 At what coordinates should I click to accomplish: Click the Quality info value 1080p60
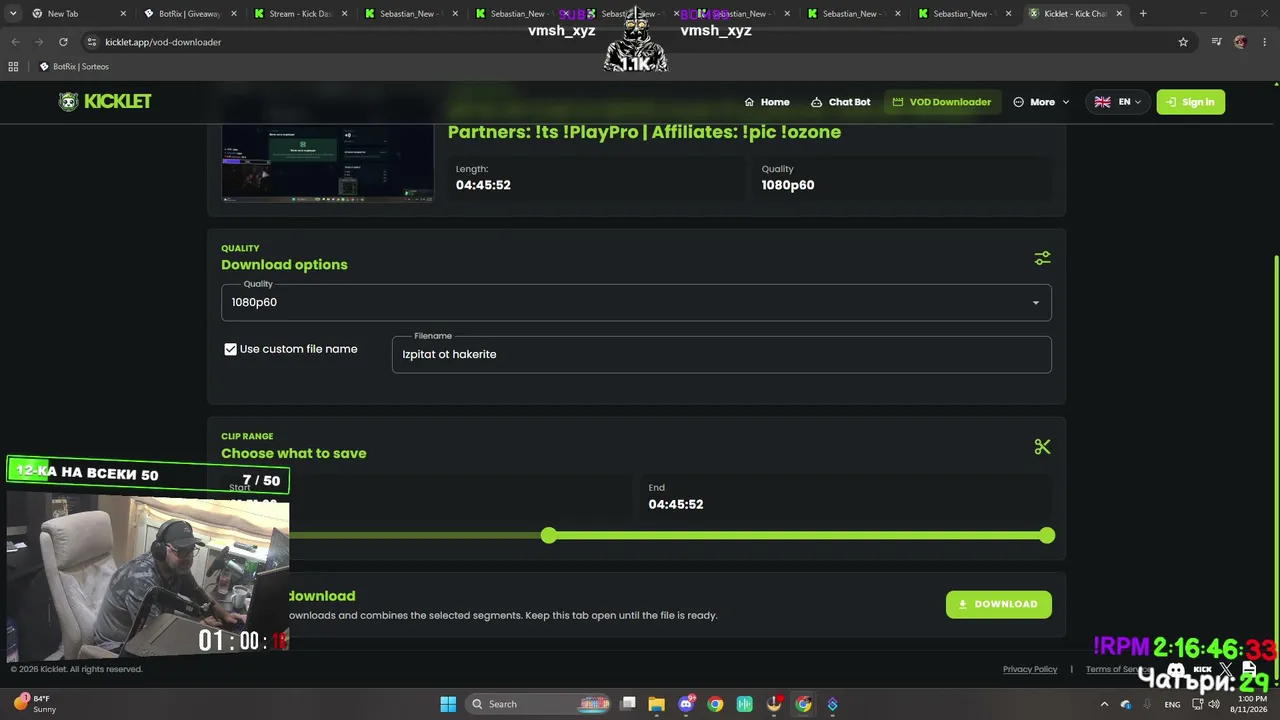pos(788,185)
